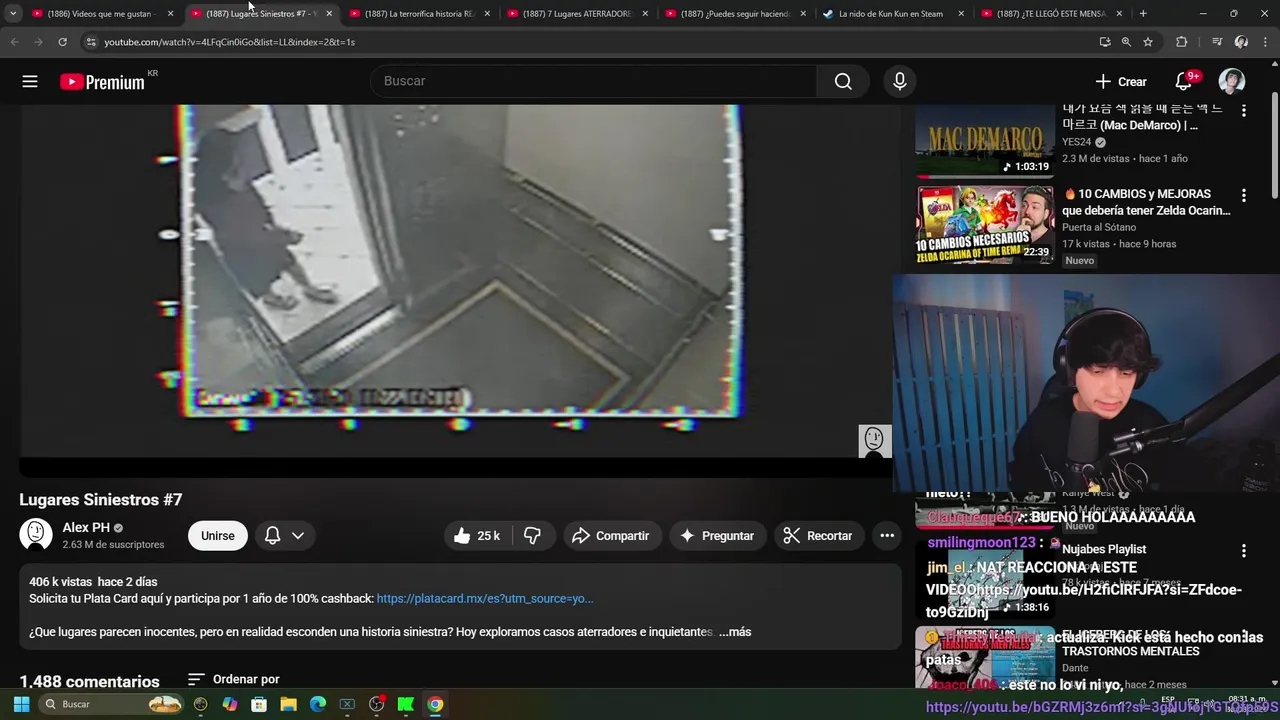Switch to Videos que me gustan tab
Image resolution: width=1280 pixels, height=720 pixels.
click(x=103, y=14)
